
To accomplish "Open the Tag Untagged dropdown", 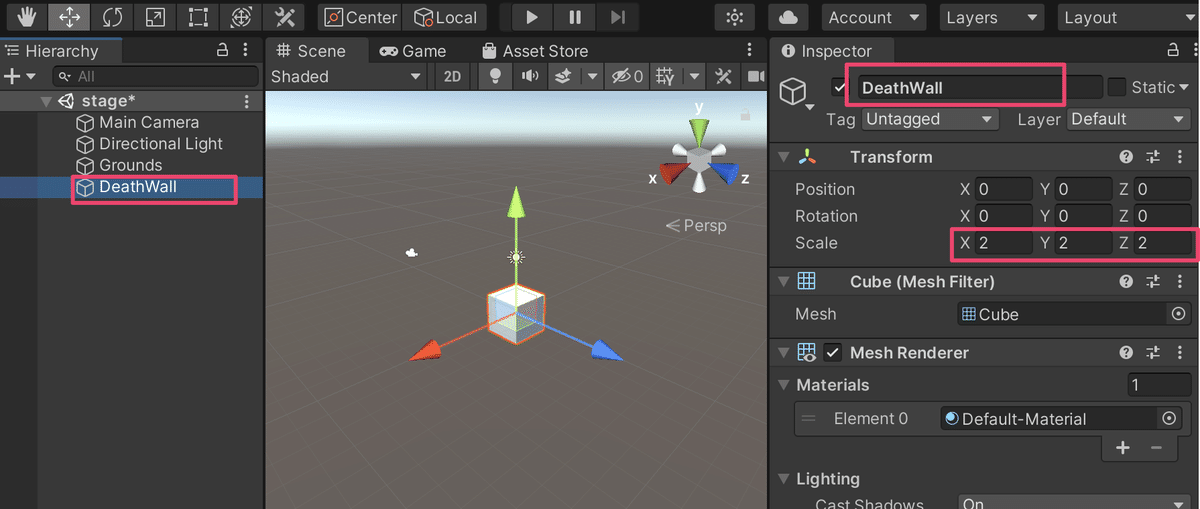I will point(931,119).
